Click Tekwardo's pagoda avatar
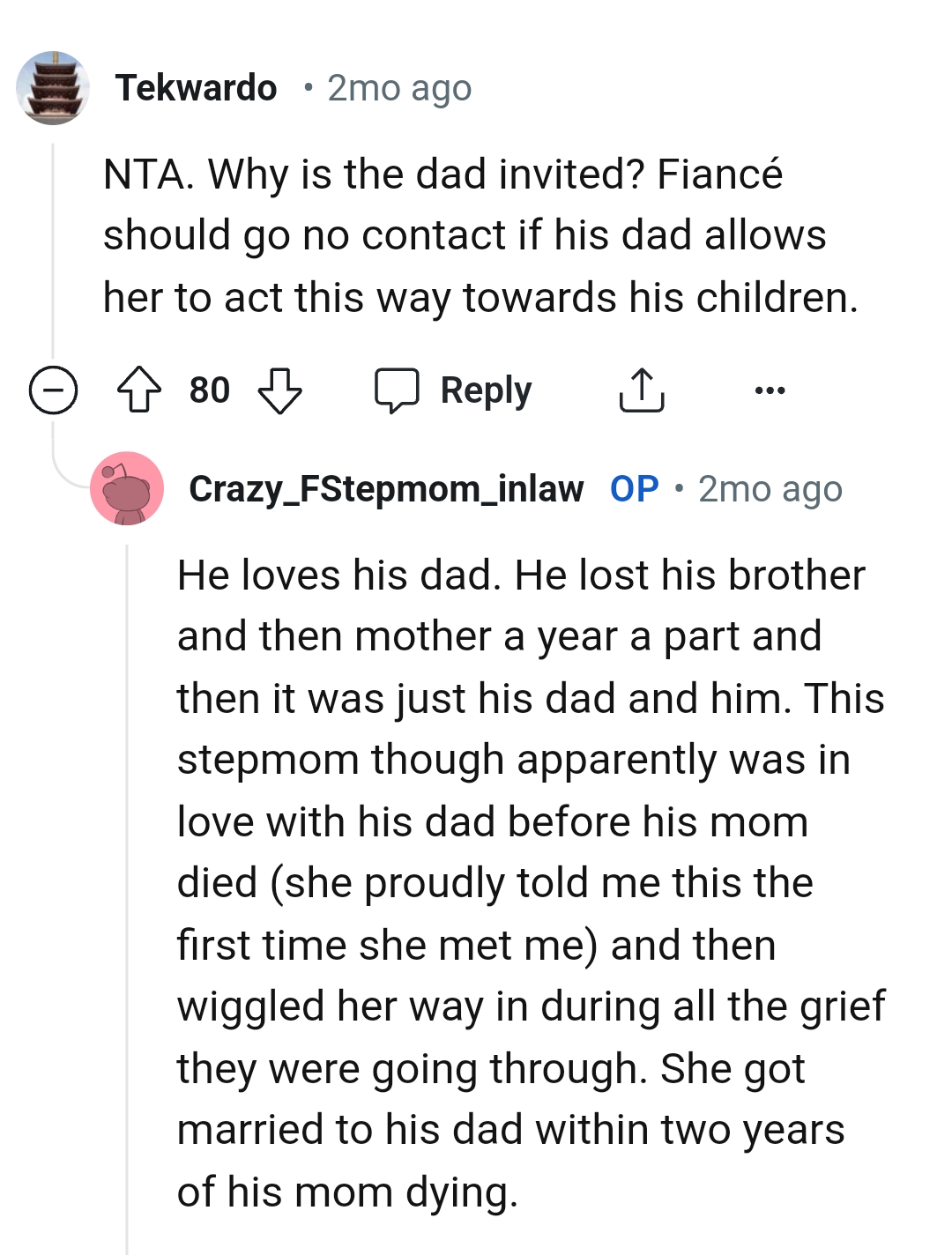952x1255 pixels. pyautogui.click(x=56, y=87)
